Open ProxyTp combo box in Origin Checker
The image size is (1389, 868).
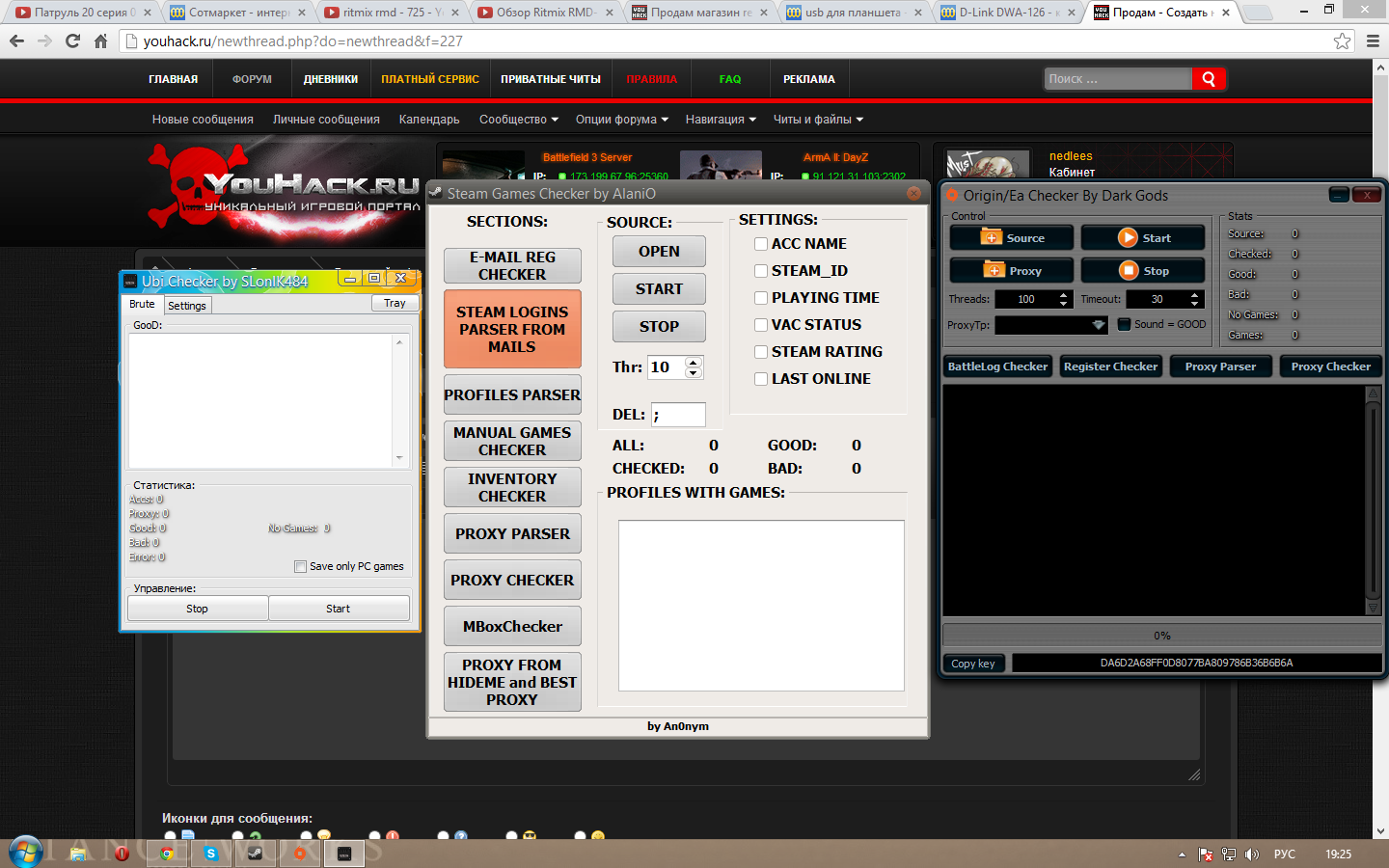[1050, 325]
